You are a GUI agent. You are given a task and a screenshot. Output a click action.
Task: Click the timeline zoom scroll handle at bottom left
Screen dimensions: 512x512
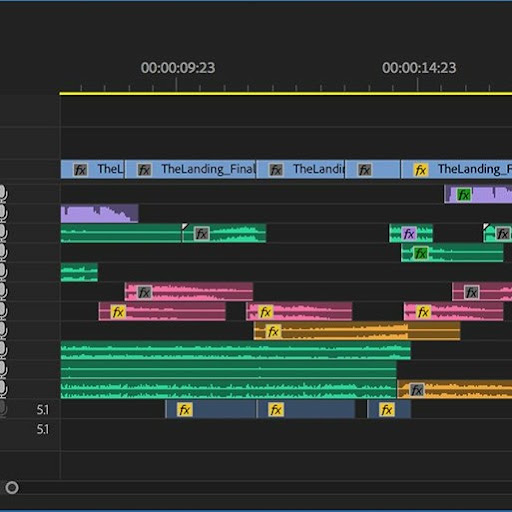tap(12, 488)
